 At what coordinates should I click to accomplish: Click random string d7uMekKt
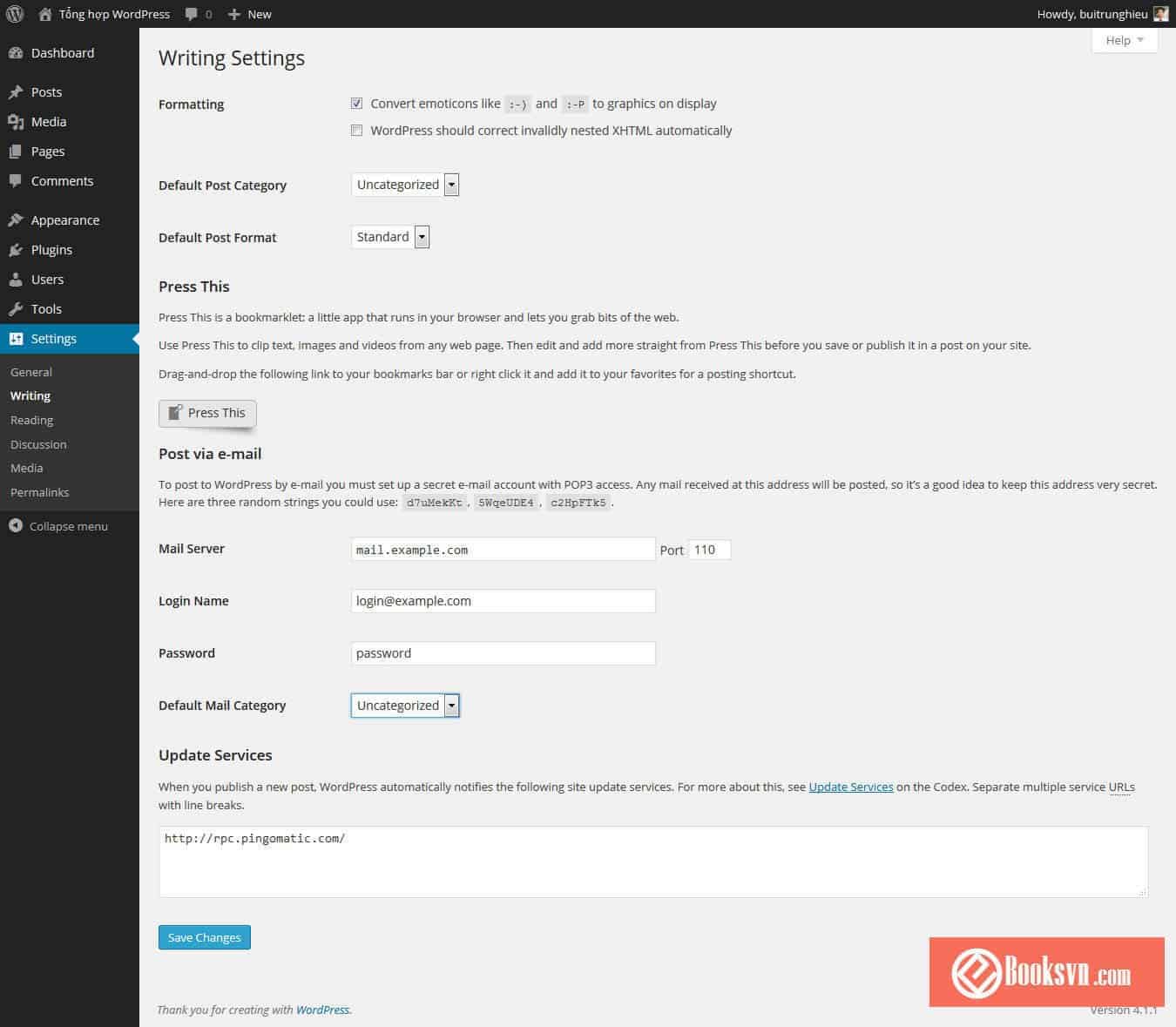tap(435, 503)
